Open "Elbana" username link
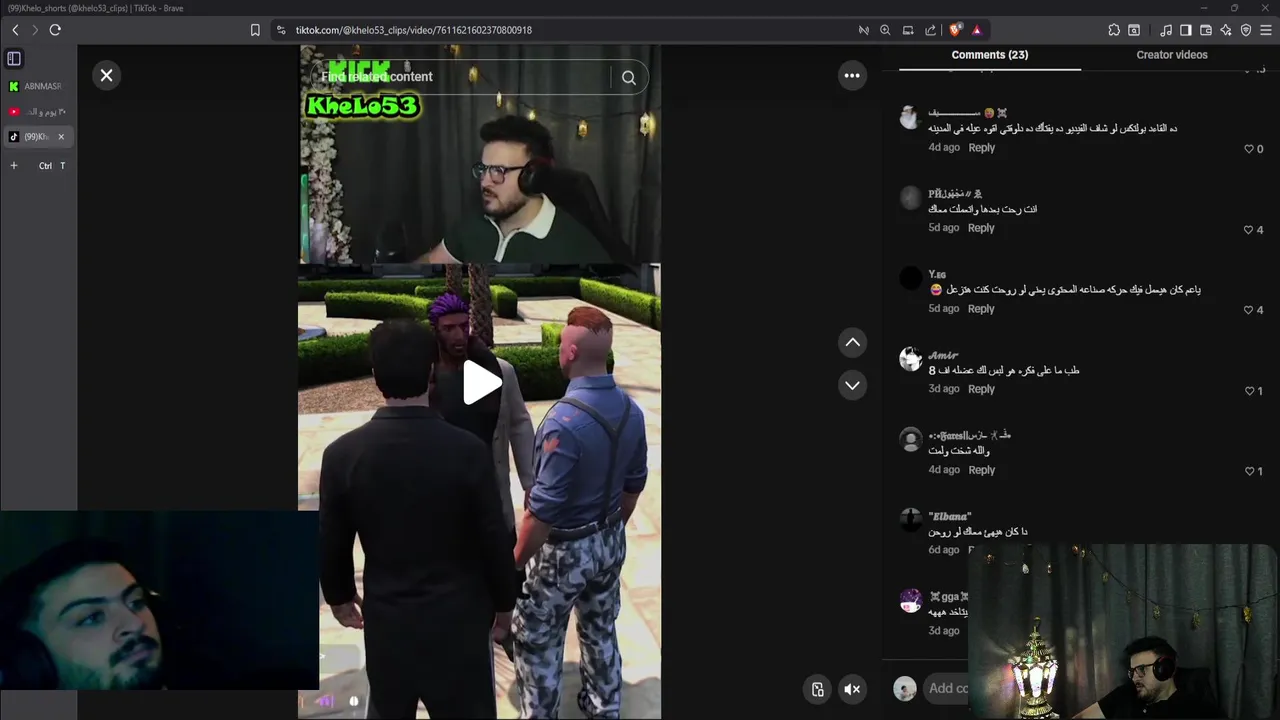 (950, 516)
